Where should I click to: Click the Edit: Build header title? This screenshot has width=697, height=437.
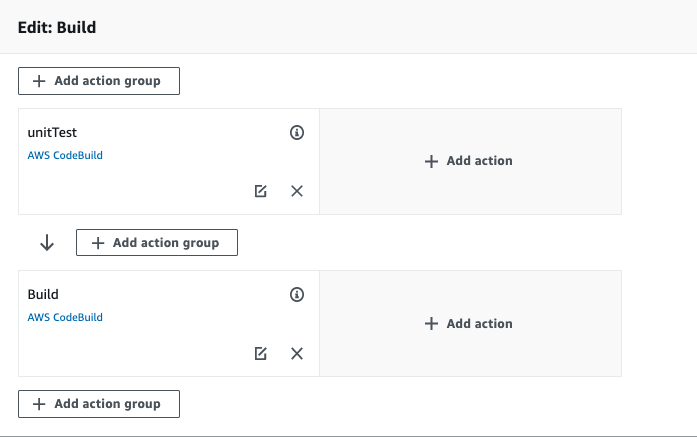point(57,27)
